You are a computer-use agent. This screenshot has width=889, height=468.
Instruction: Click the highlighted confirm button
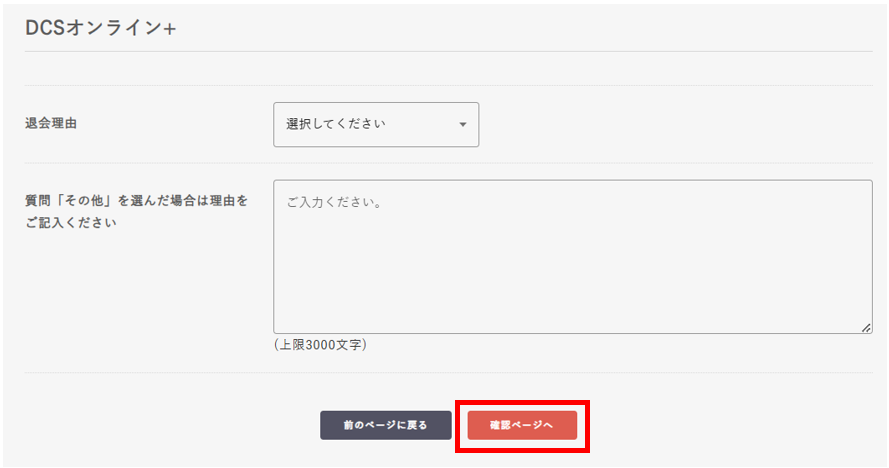[522, 425]
